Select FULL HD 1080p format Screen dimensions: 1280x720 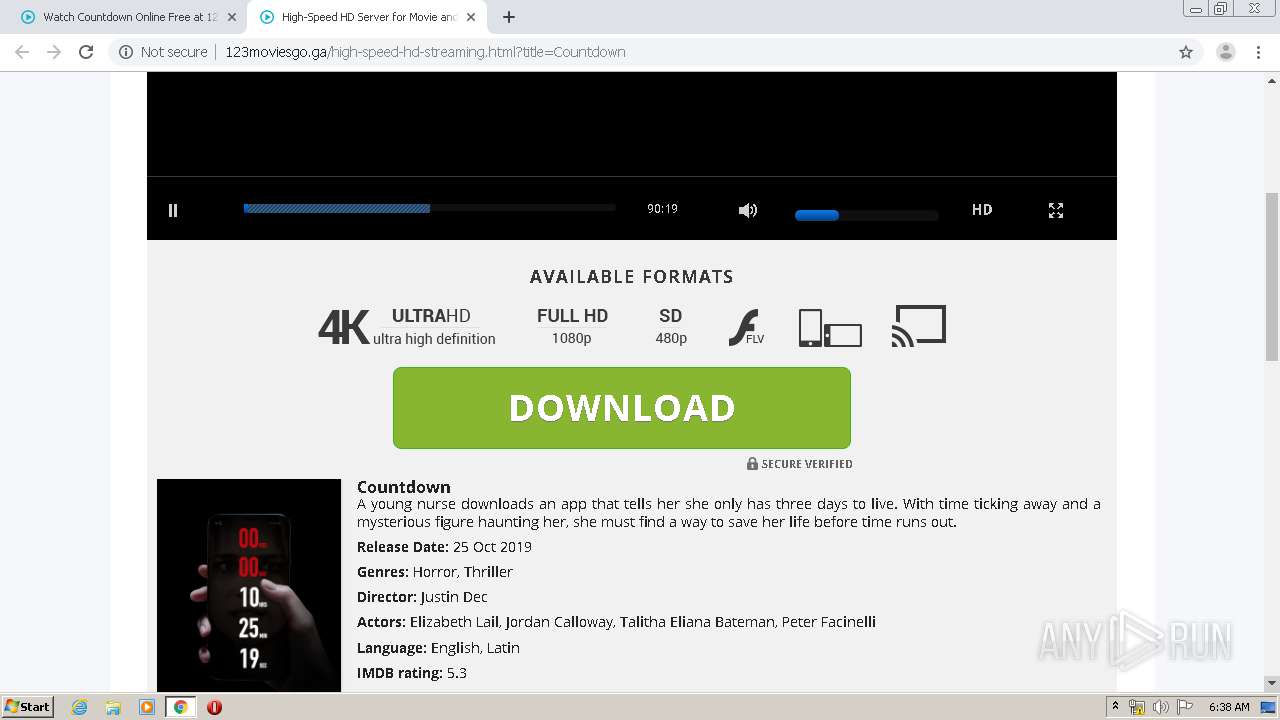coord(572,326)
